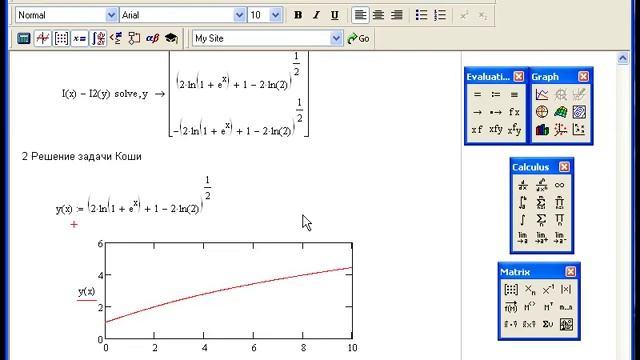This screenshot has width=640, height=360.
Task: Insert 3D scatter plot
Action: 561,130
